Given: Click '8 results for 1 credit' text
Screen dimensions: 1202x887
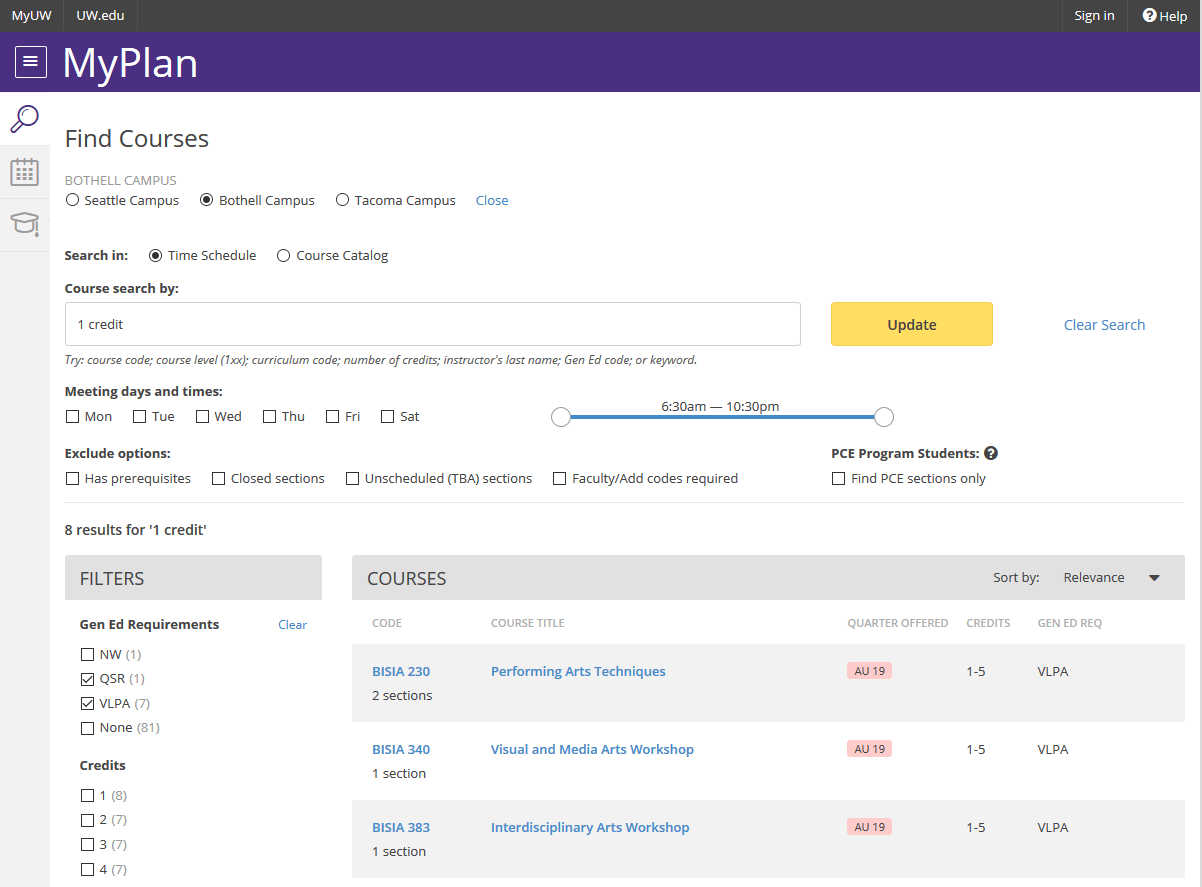Looking at the screenshot, I should pos(136,530).
